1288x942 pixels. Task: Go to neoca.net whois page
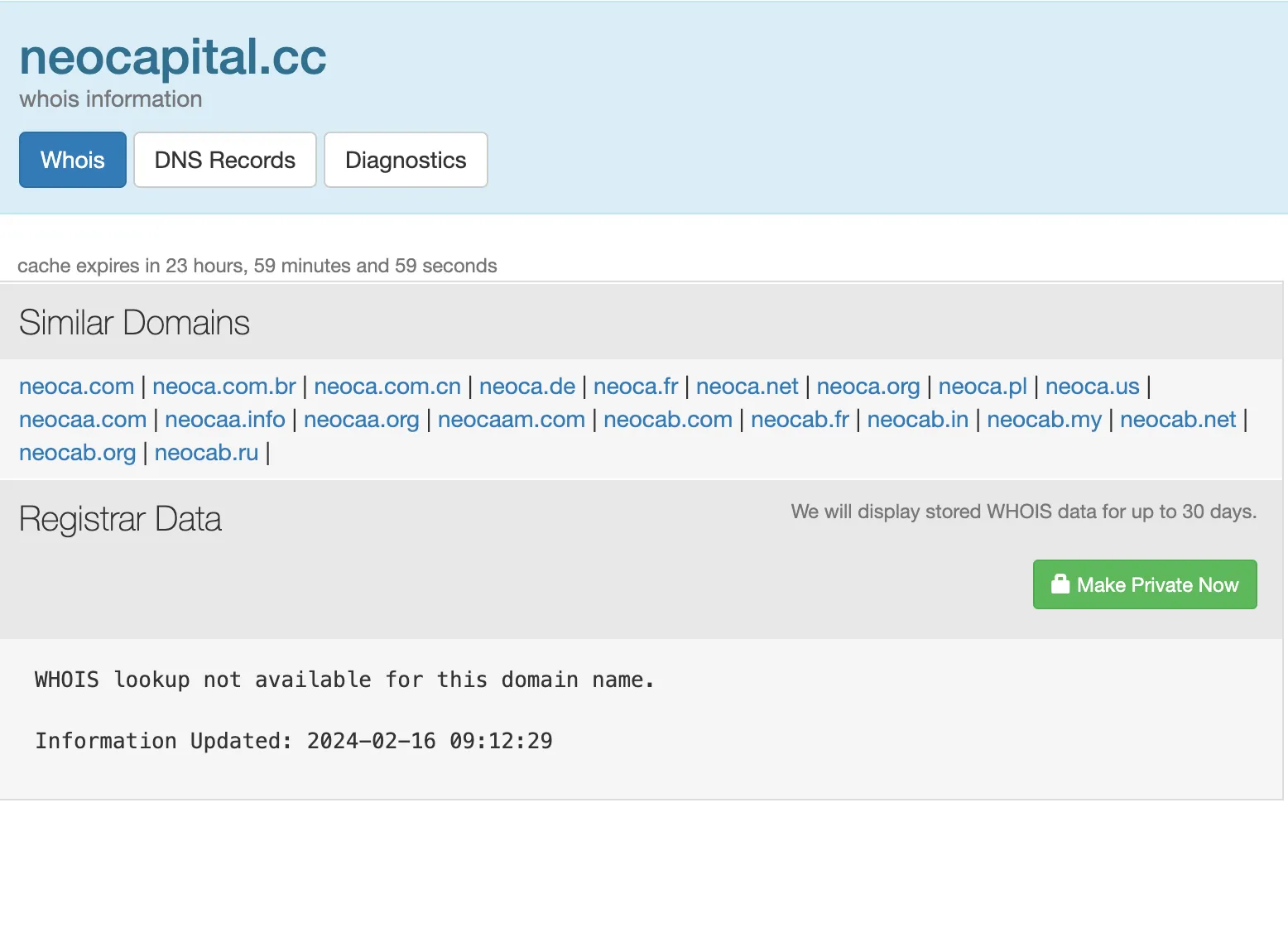[747, 387]
